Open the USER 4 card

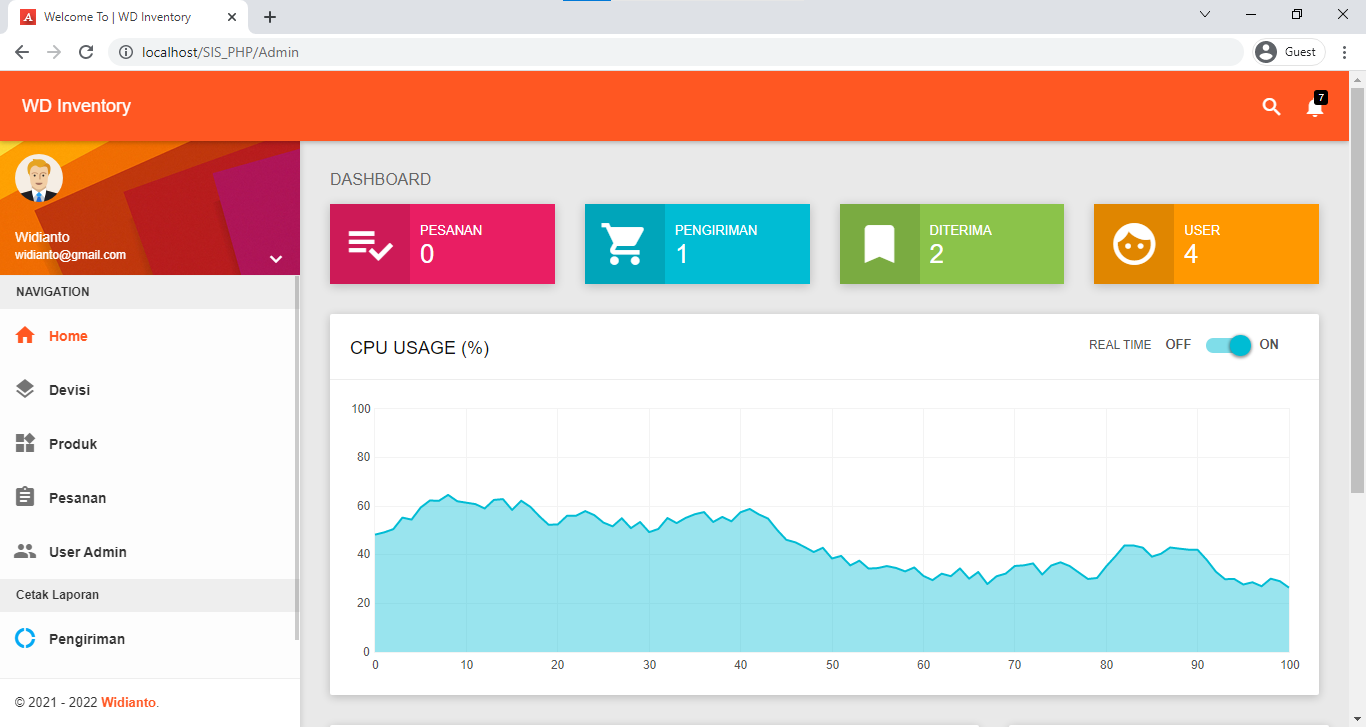[1206, 244]
